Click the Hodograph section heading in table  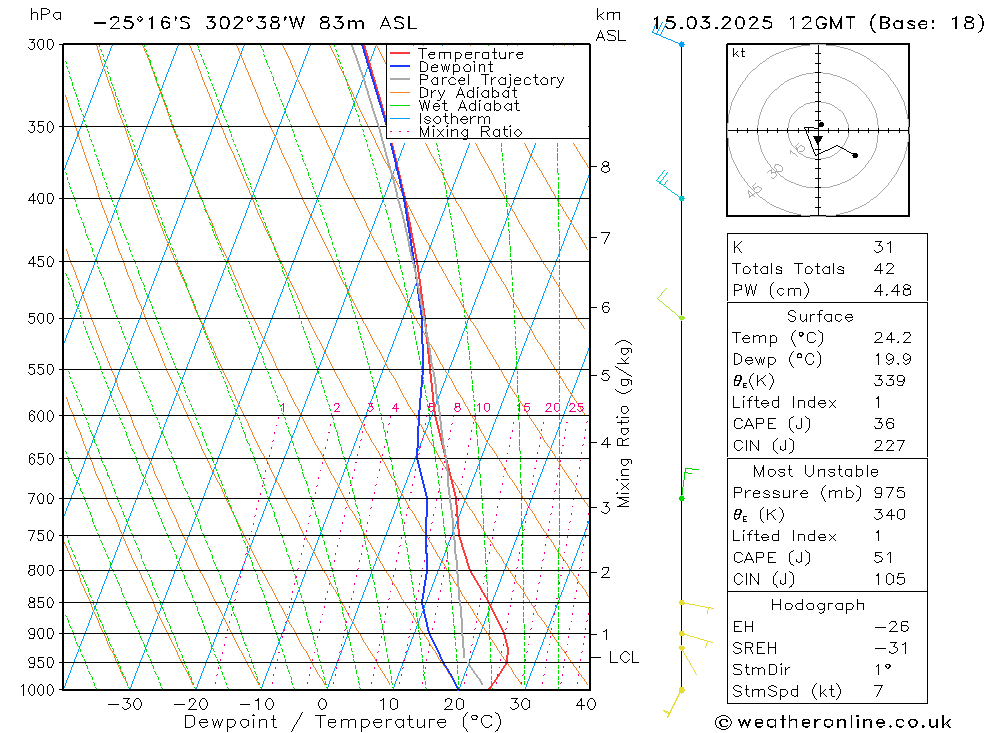click(x=818, y=605)
